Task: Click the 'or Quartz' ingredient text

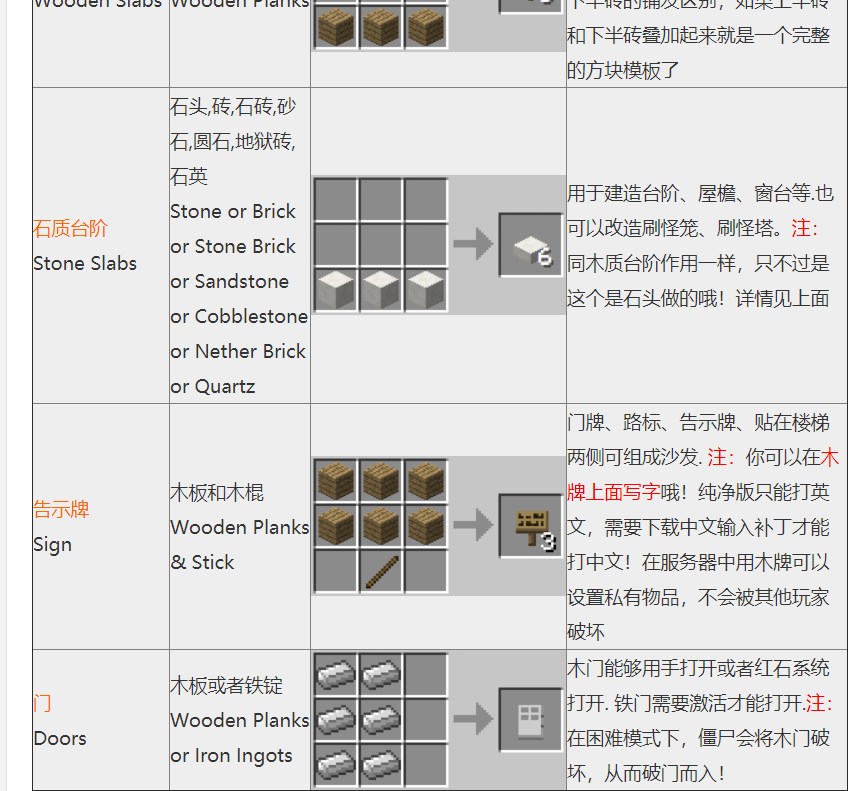Action: (x=213, y=387)
